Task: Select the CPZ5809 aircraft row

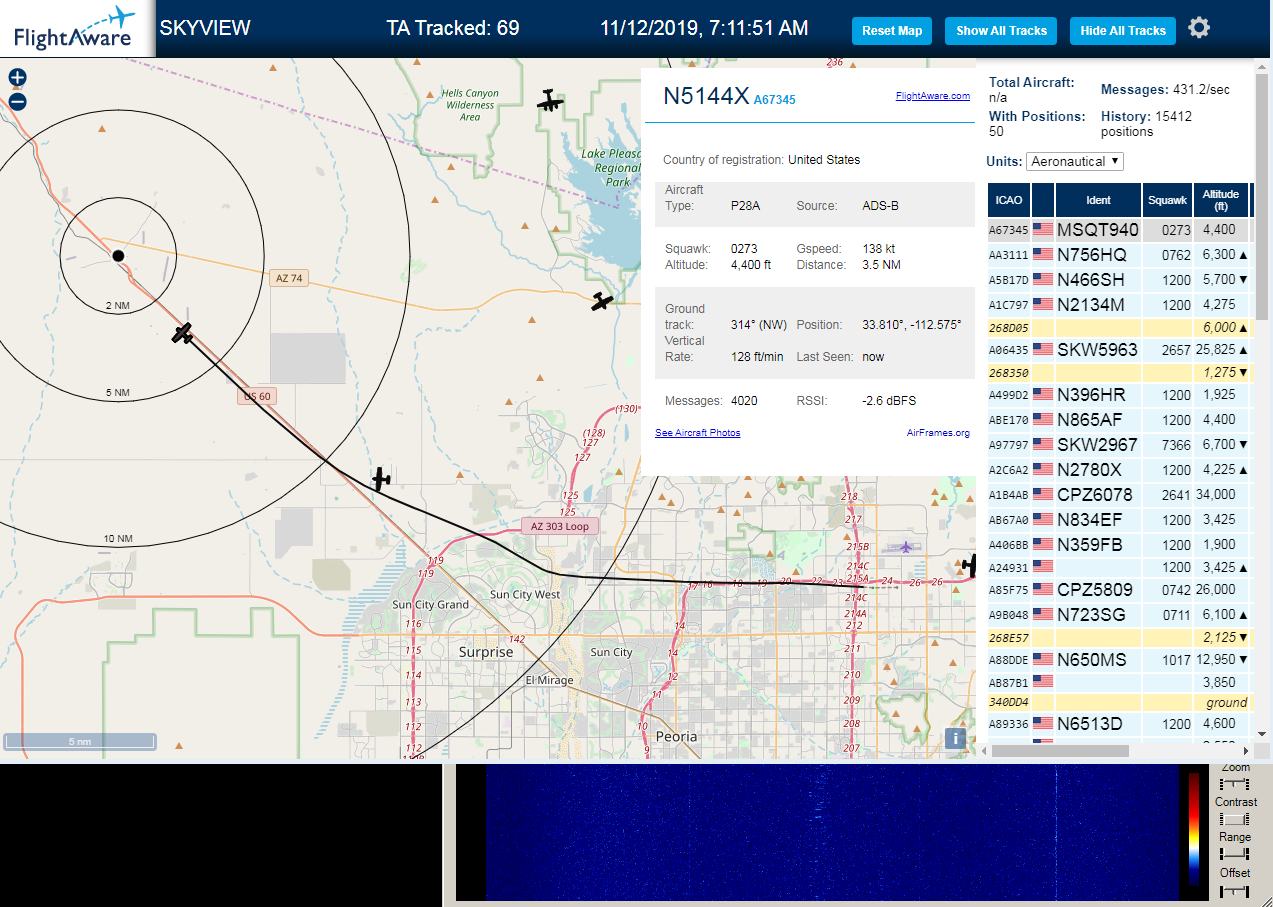Action: coord(1119,590)
